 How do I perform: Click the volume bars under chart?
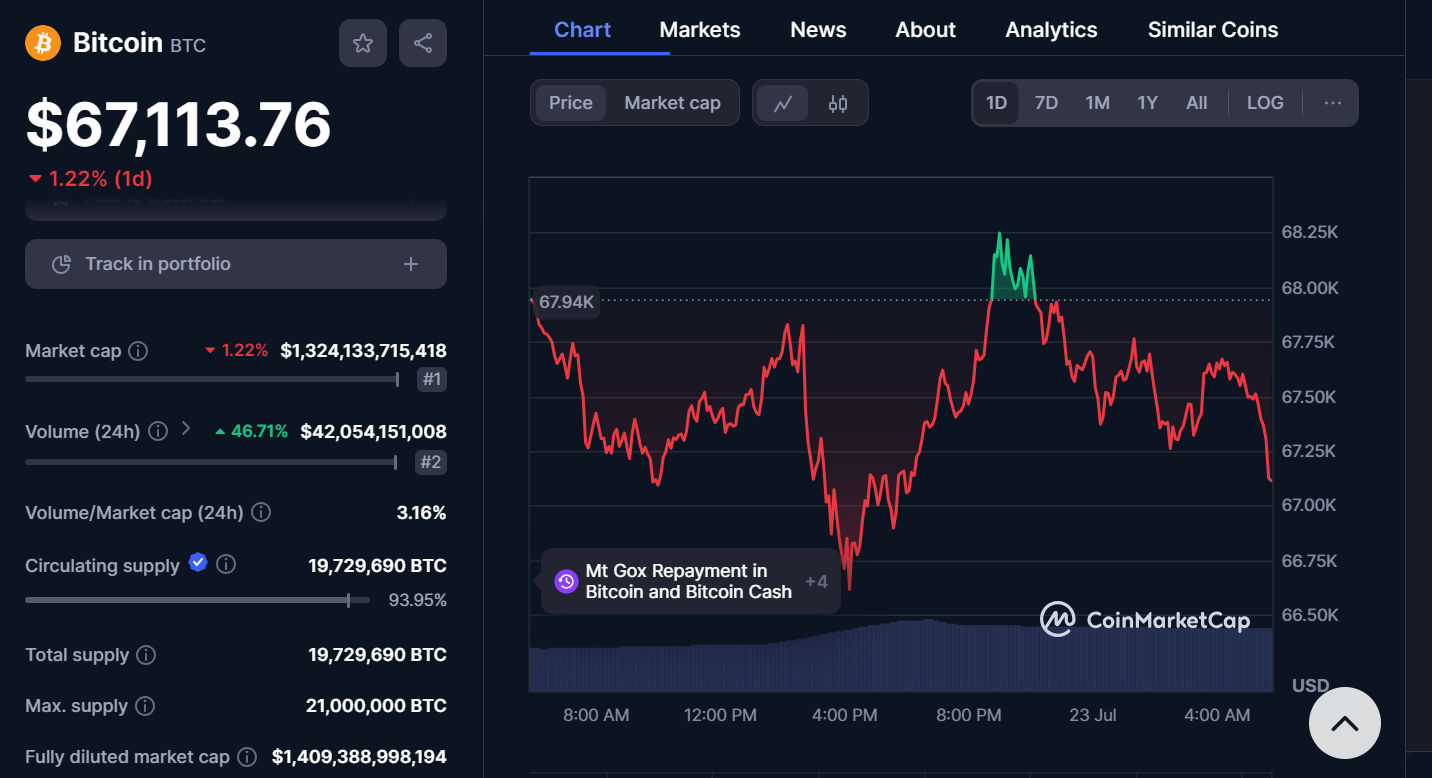[900, 656]
